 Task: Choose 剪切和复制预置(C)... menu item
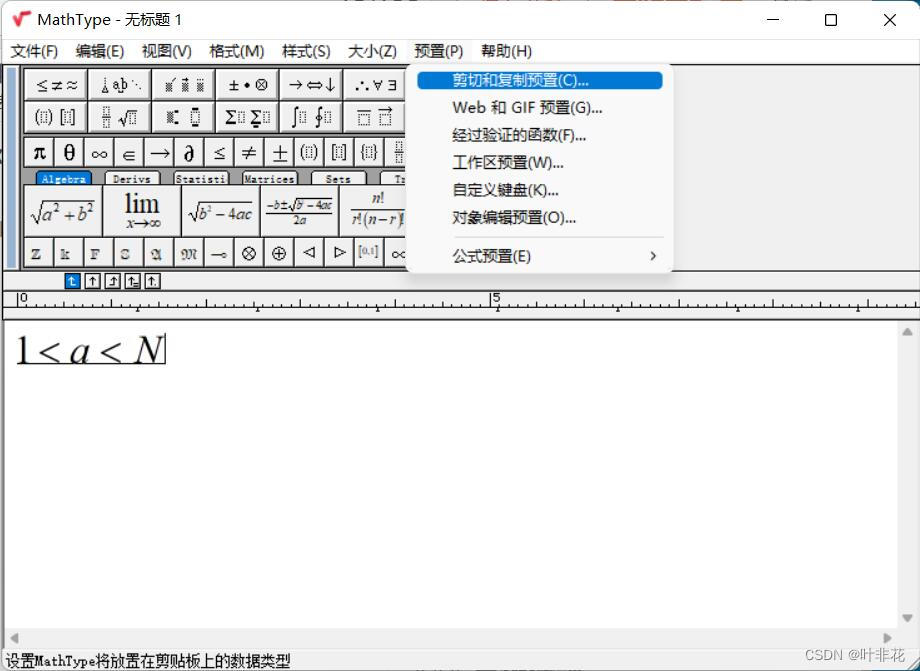[540, 80]
